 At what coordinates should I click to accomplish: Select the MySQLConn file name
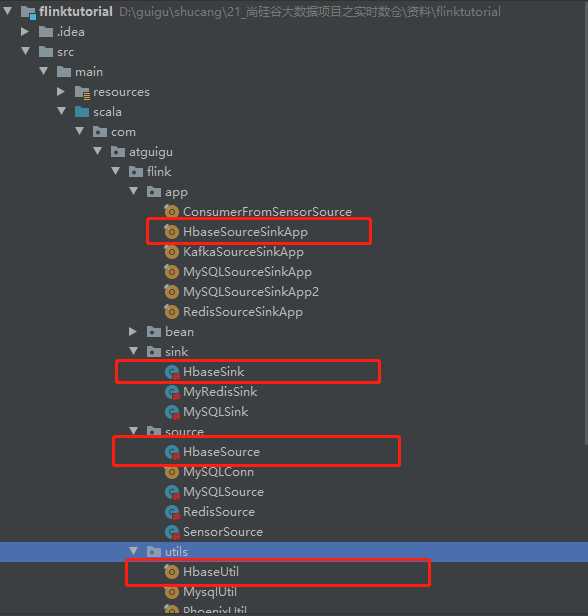pos(219,472)
